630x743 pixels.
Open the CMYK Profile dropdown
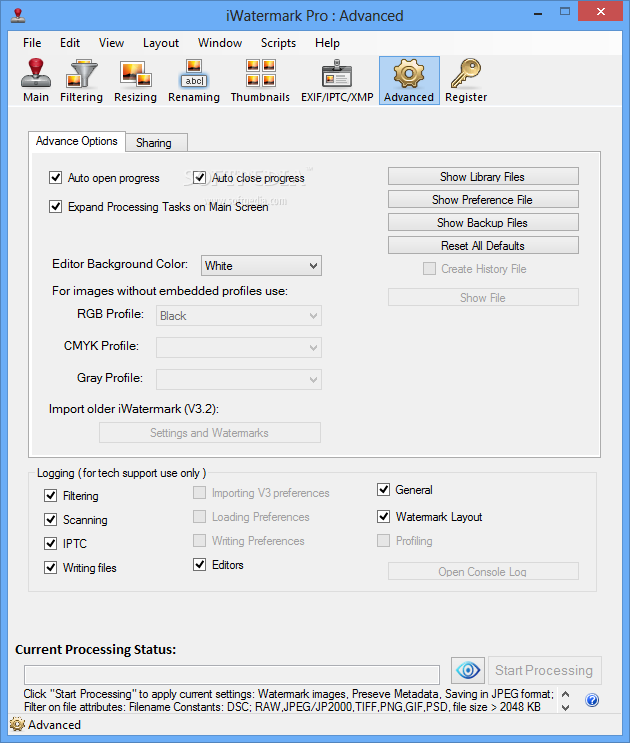pos(239,347)
